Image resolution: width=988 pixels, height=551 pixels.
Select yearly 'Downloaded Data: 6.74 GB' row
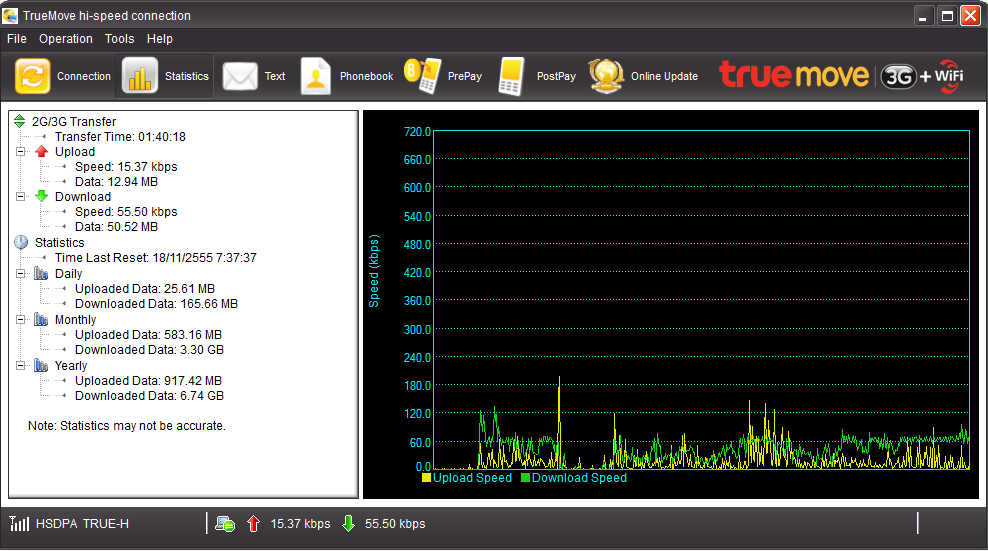[149, 396]
